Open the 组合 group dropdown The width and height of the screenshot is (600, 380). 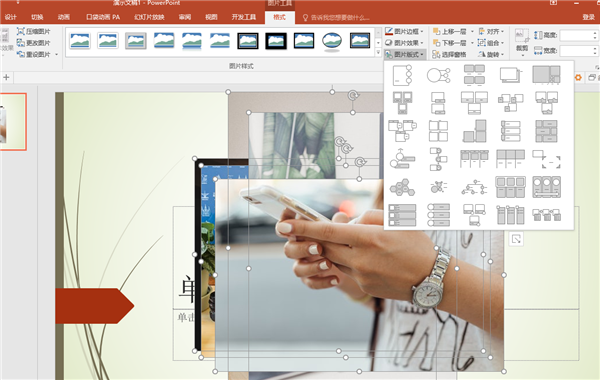point(491,43)
